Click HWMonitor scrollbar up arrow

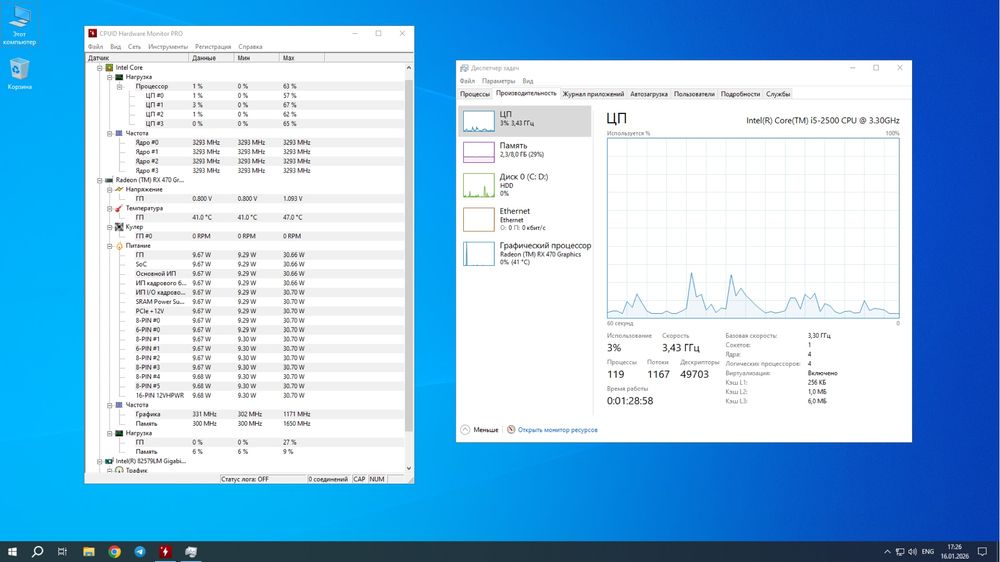pos(409,68)
